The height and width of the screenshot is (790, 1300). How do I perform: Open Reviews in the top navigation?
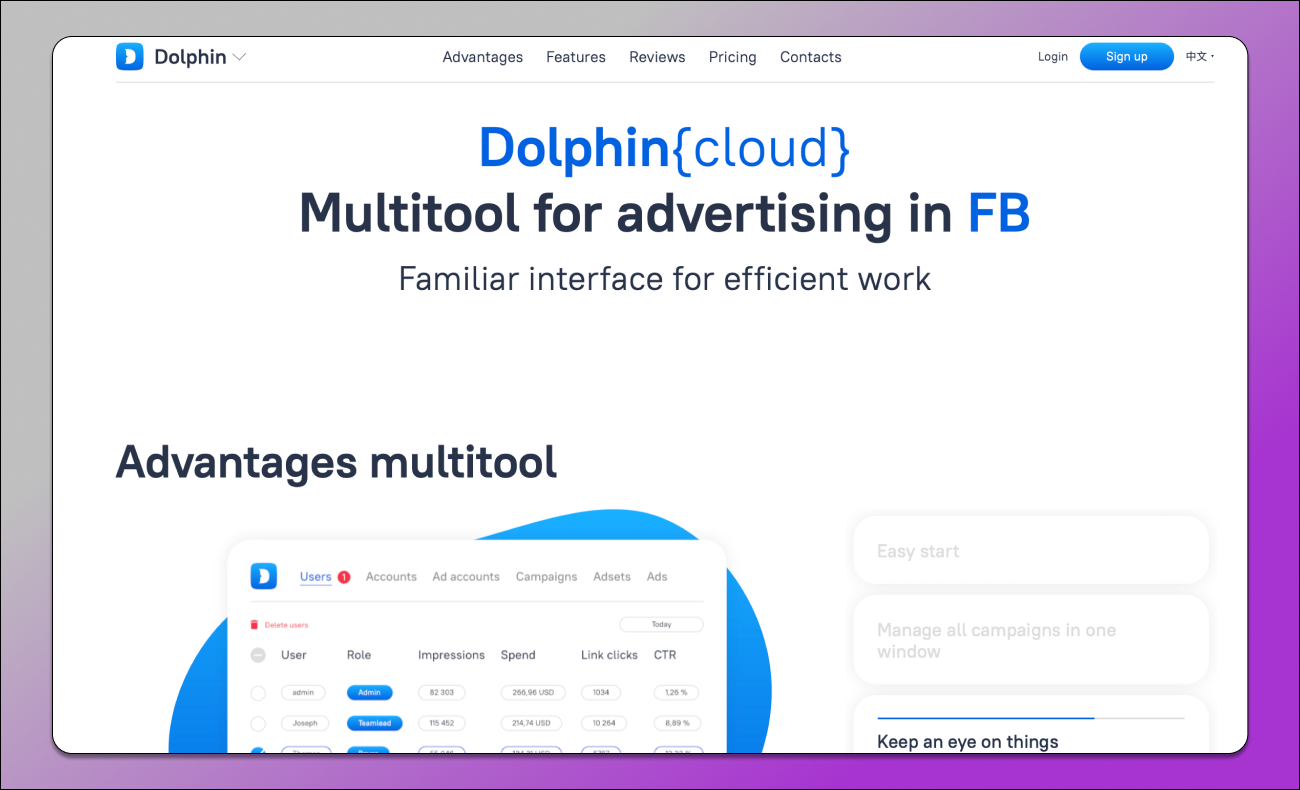[x=657, y=57]
